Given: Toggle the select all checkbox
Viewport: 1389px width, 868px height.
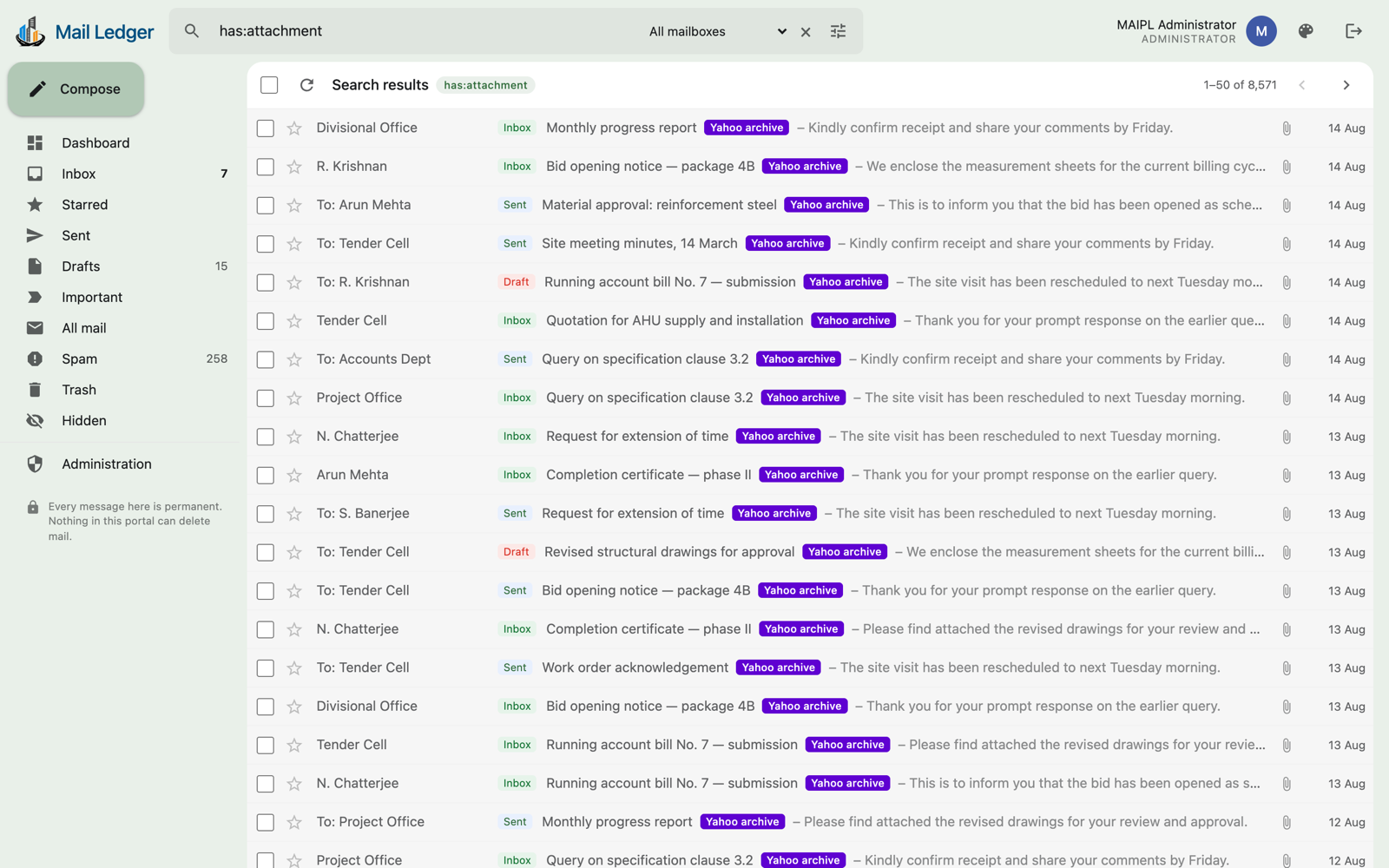Looking at the screenshot, I should pos(269,85).
